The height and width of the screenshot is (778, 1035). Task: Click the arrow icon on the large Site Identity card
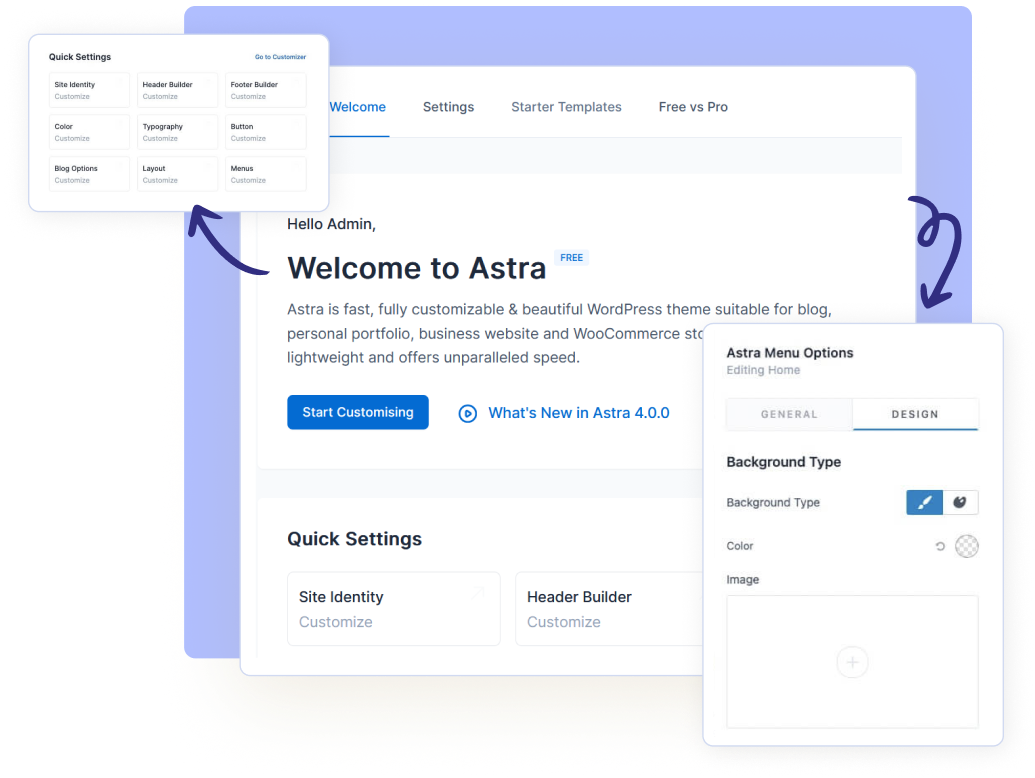479,593
